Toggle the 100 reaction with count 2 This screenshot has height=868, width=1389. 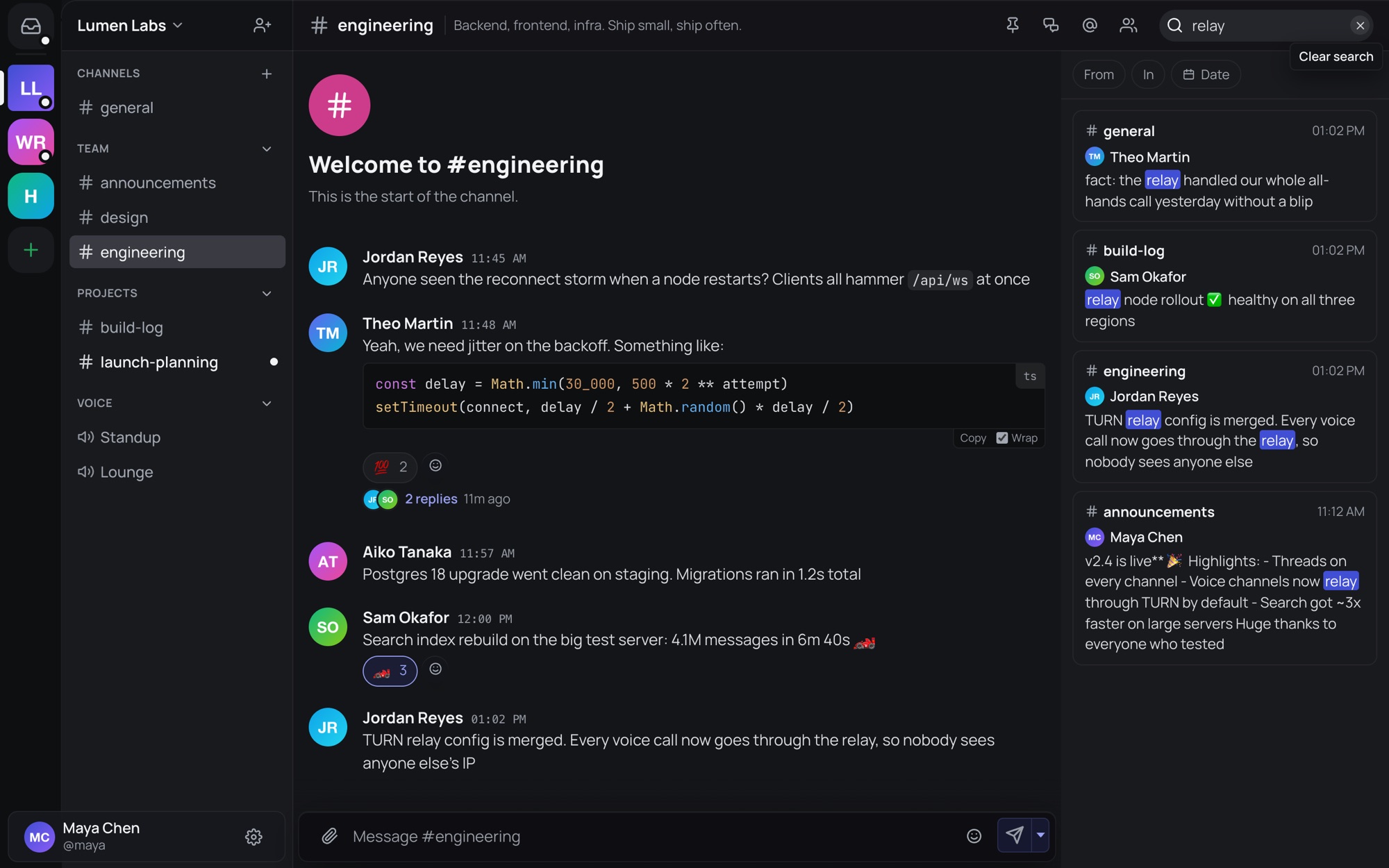(390, 467)
